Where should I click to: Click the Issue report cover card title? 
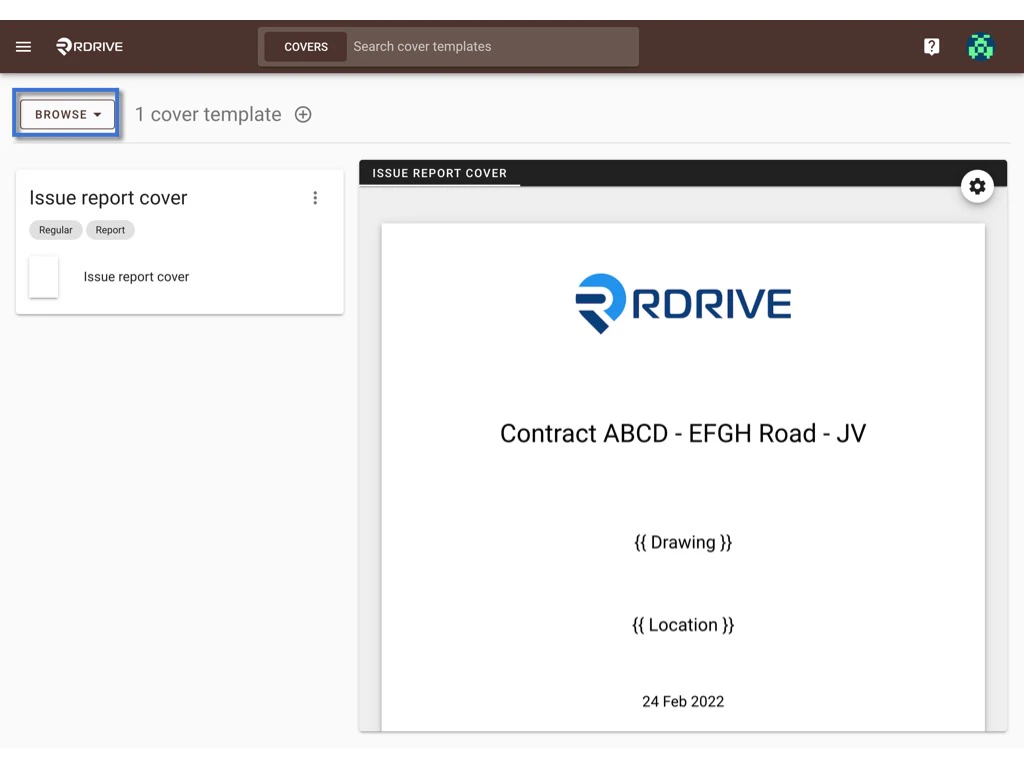pyautogui.click(x=108, y=198)
